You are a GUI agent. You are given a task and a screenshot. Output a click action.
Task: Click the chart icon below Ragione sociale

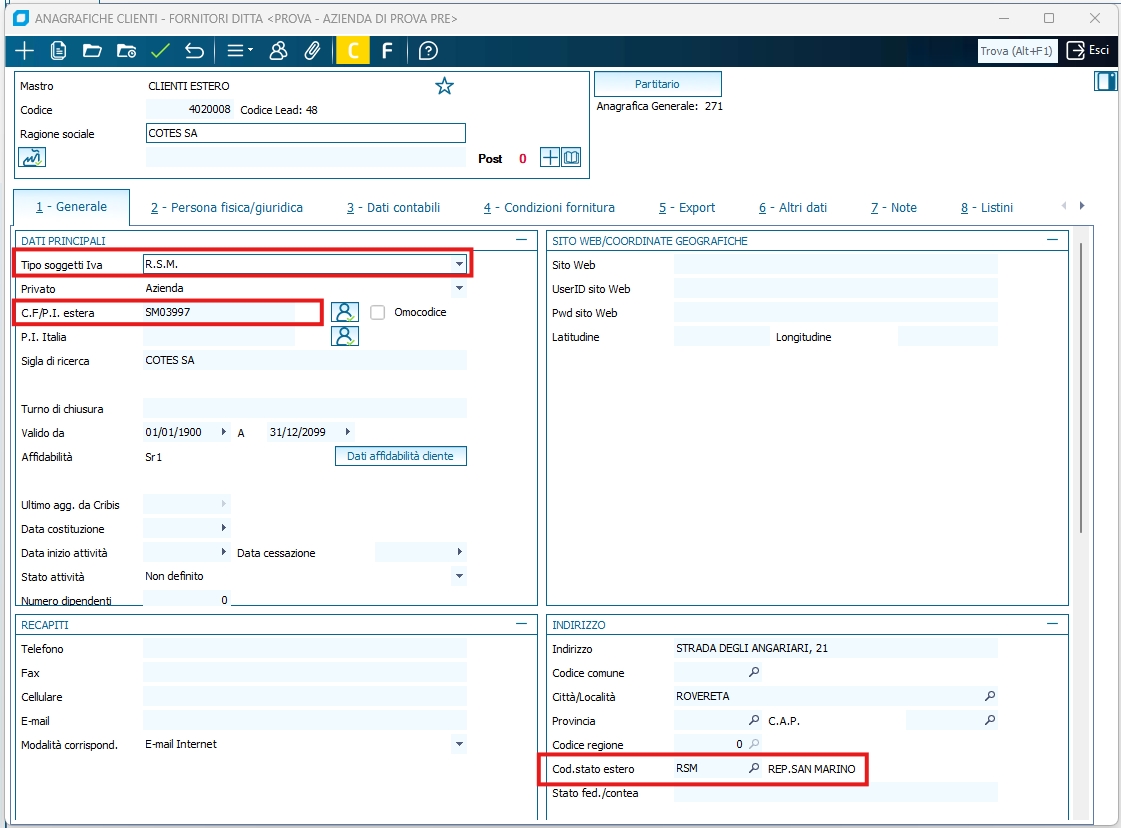click(32, 157)
